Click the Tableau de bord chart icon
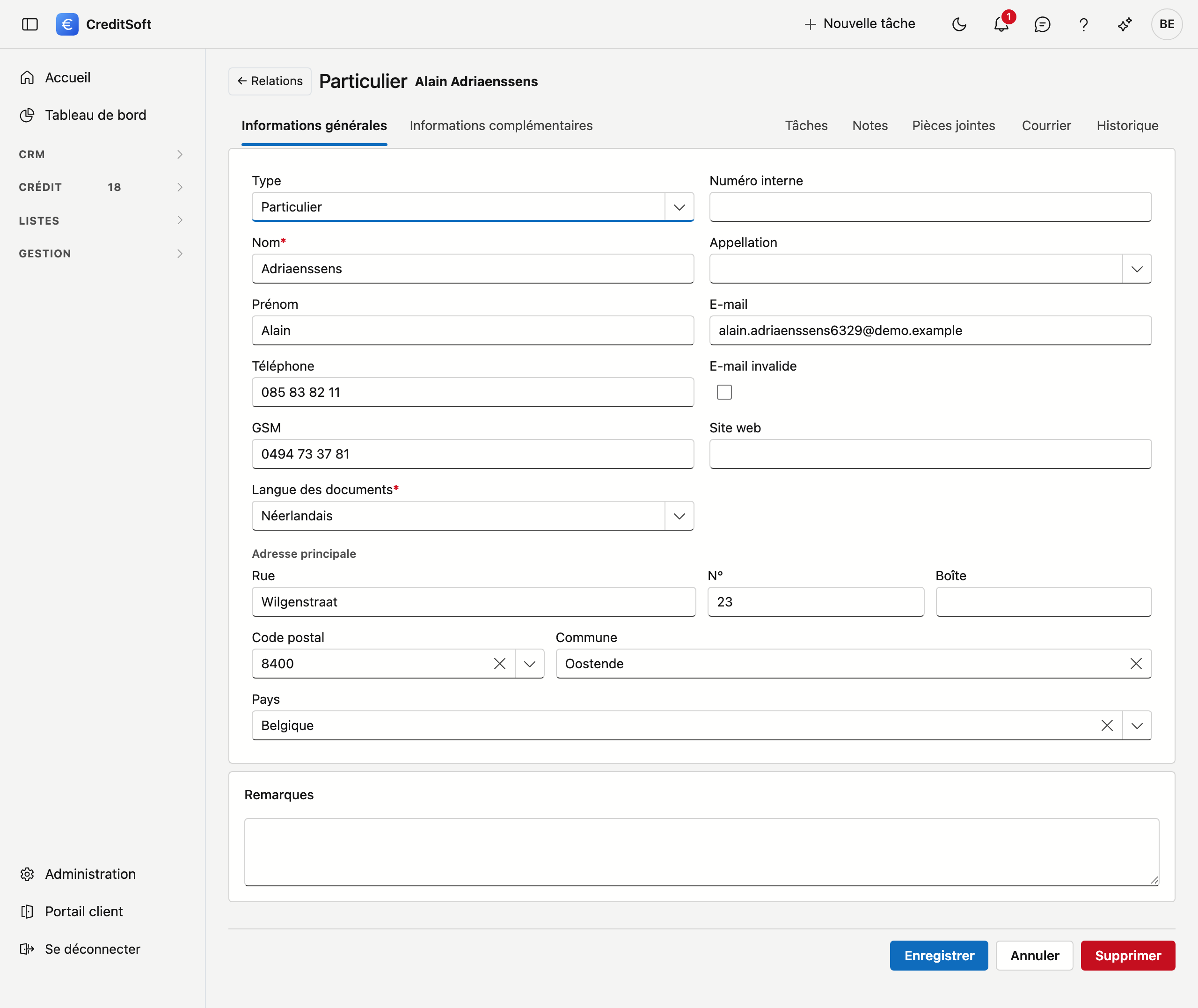 coord(27,115)
